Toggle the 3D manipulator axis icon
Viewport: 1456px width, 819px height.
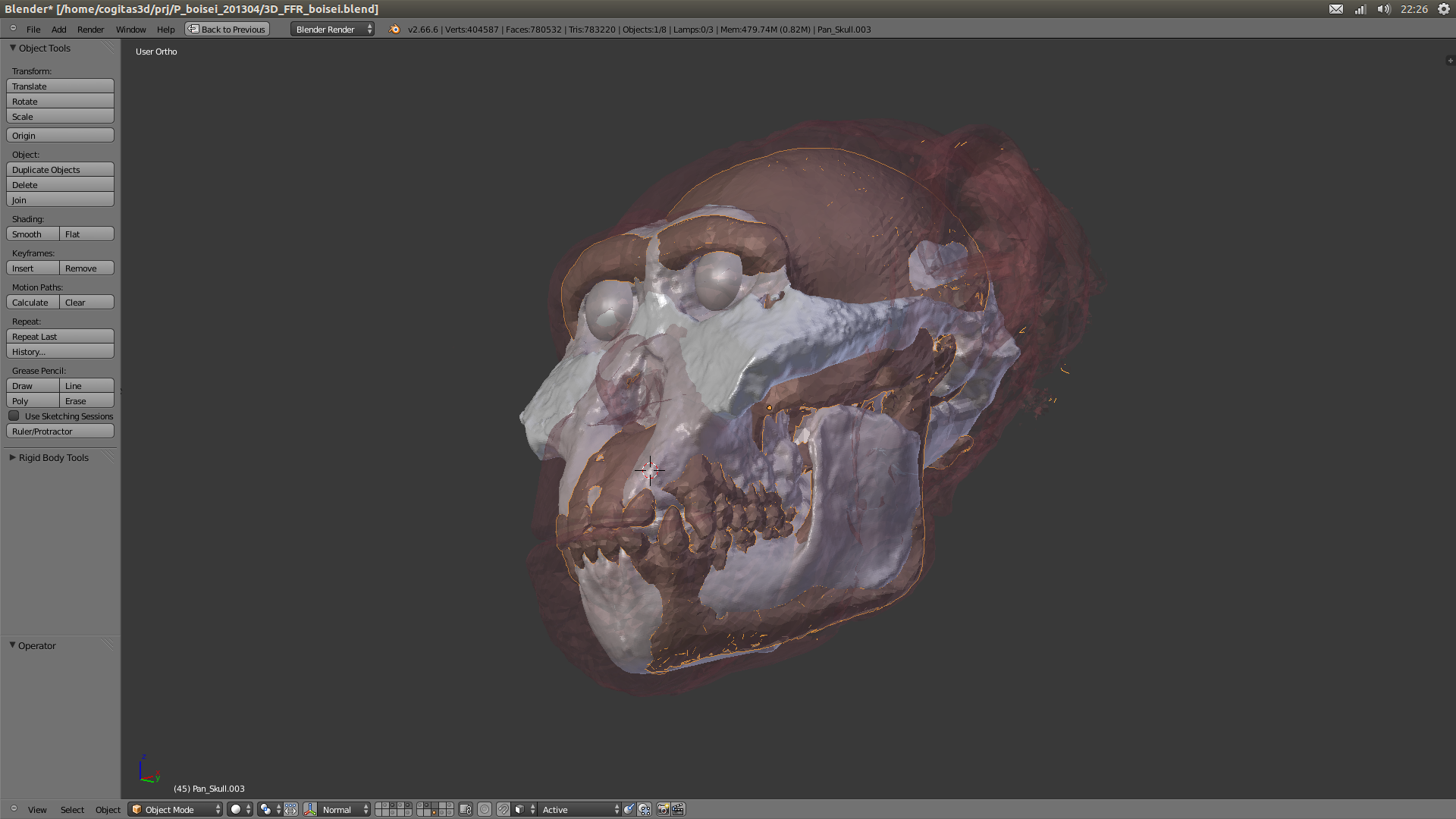tap(310, 810)
